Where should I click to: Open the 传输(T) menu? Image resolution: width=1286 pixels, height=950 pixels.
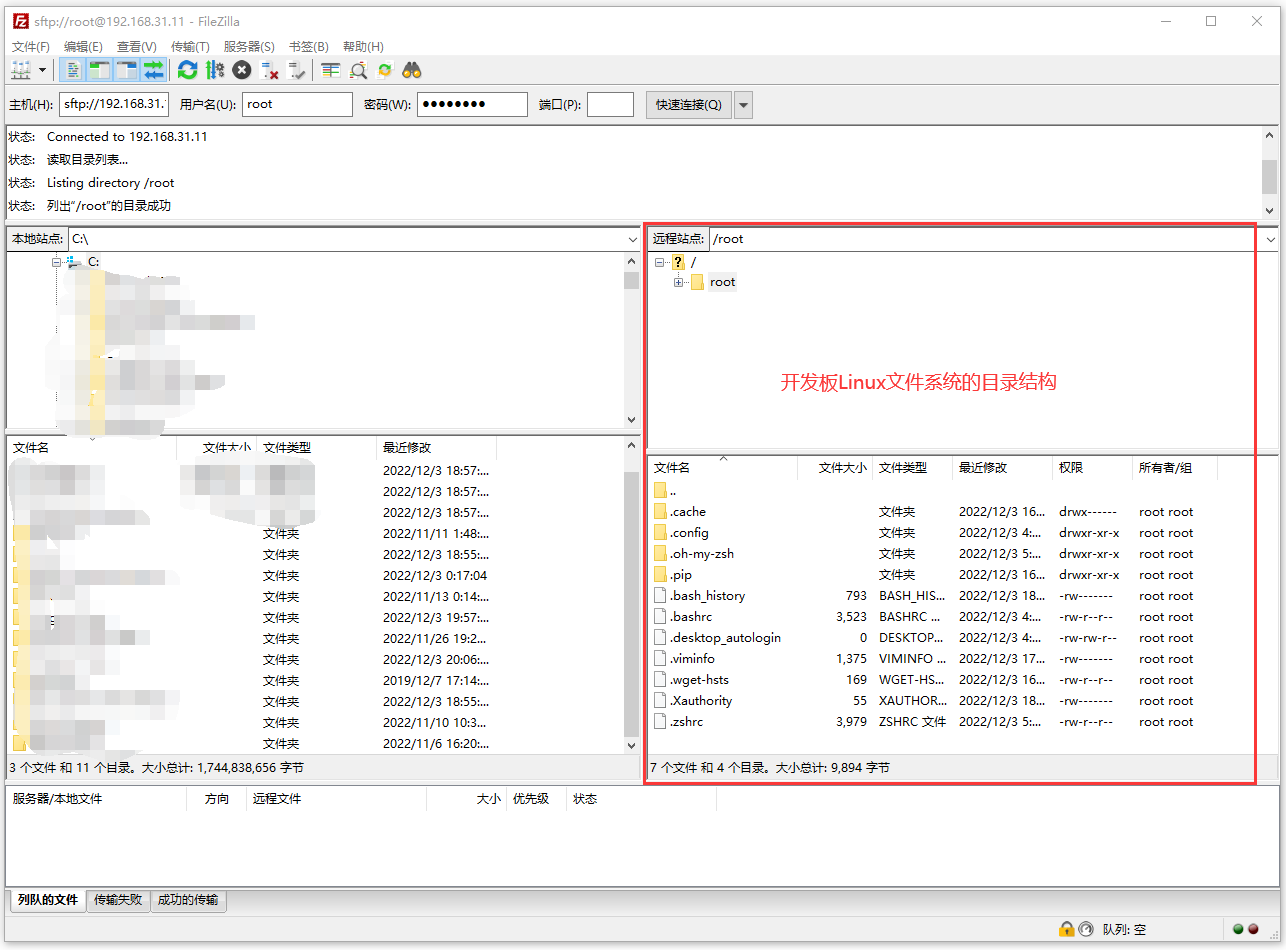click(x=190, y=46)
